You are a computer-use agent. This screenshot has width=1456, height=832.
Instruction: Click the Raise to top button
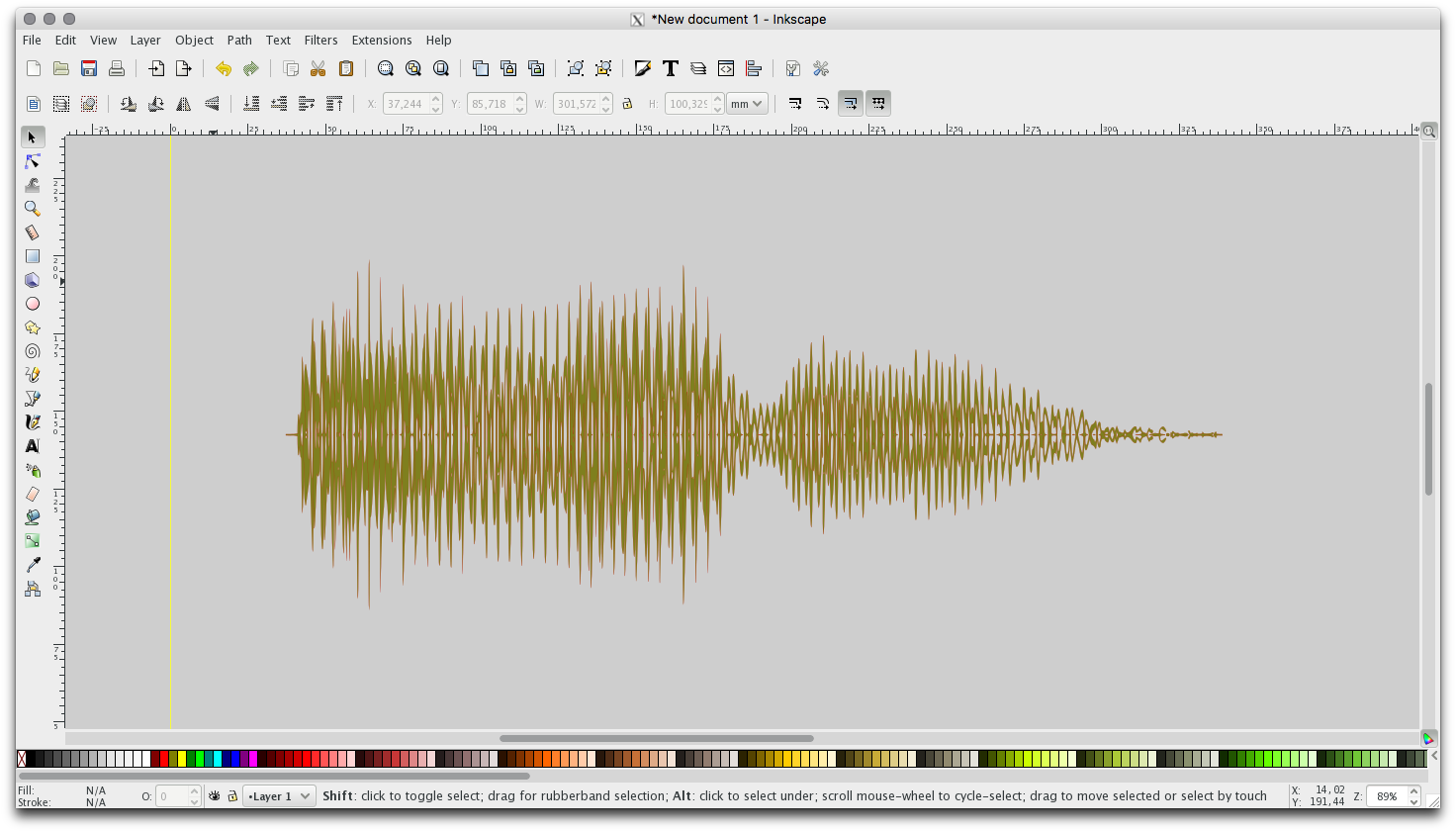(x=334, y=104)
